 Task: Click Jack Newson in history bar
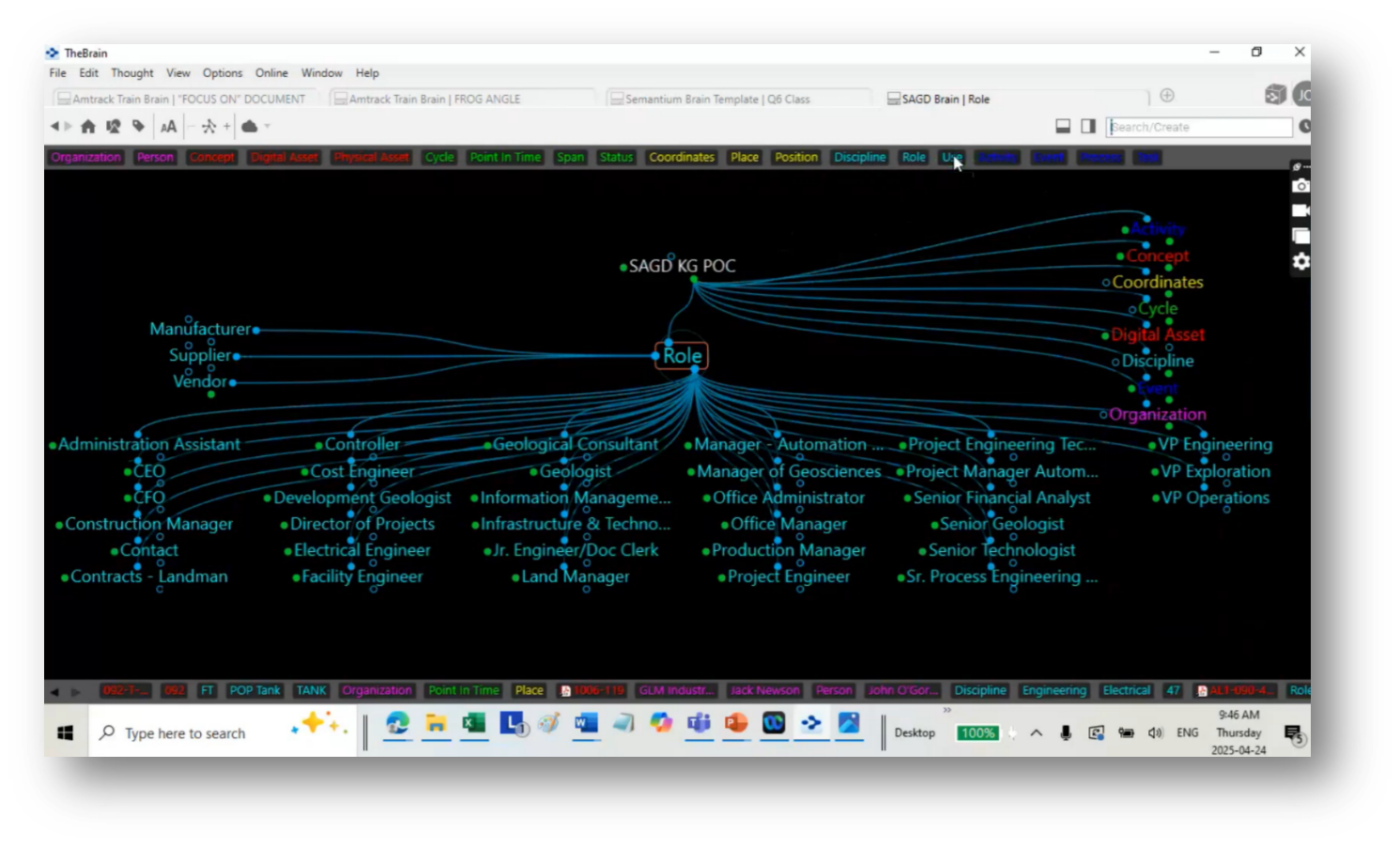coord(764,691)
